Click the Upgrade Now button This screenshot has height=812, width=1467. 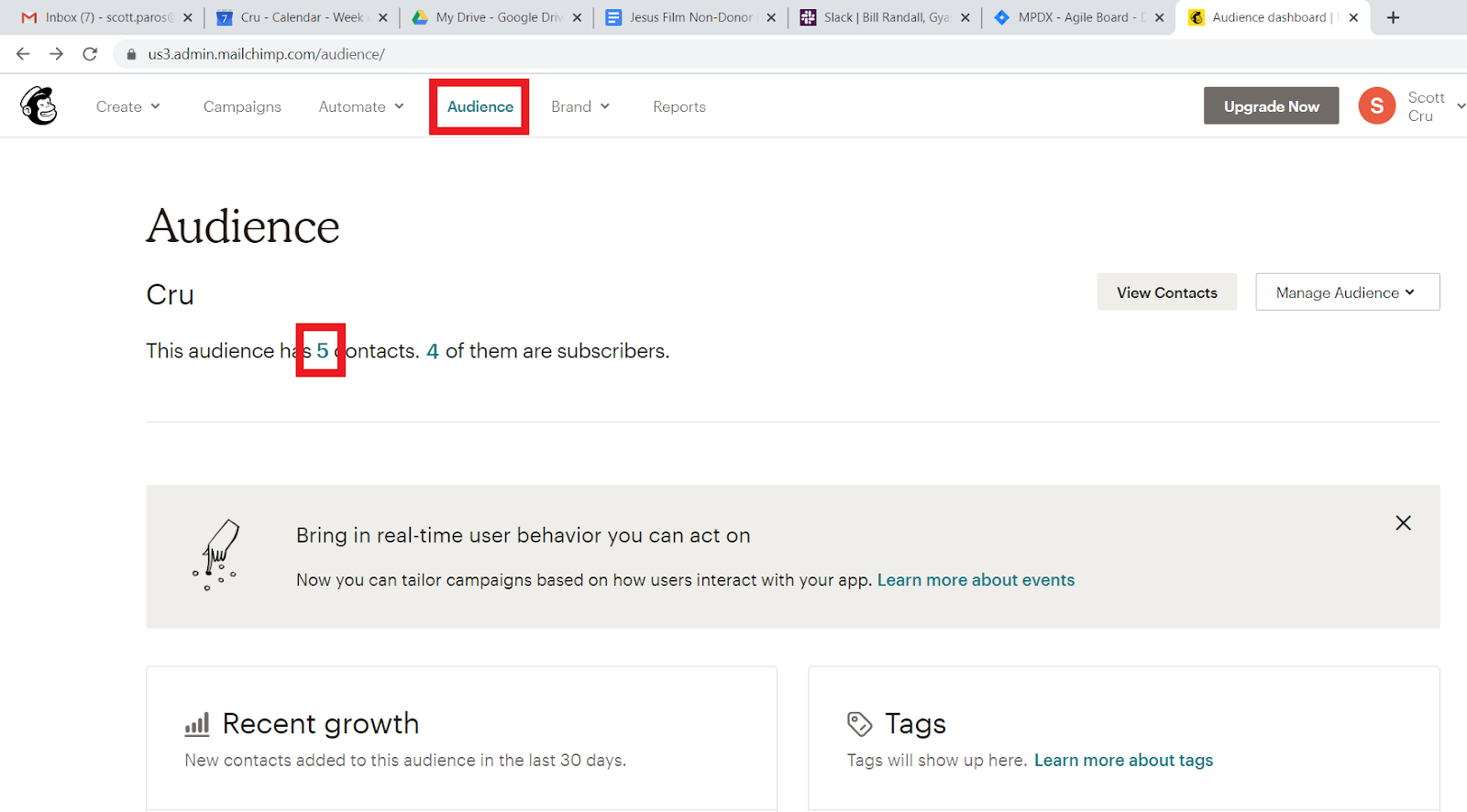click(x=1271, y=106)
